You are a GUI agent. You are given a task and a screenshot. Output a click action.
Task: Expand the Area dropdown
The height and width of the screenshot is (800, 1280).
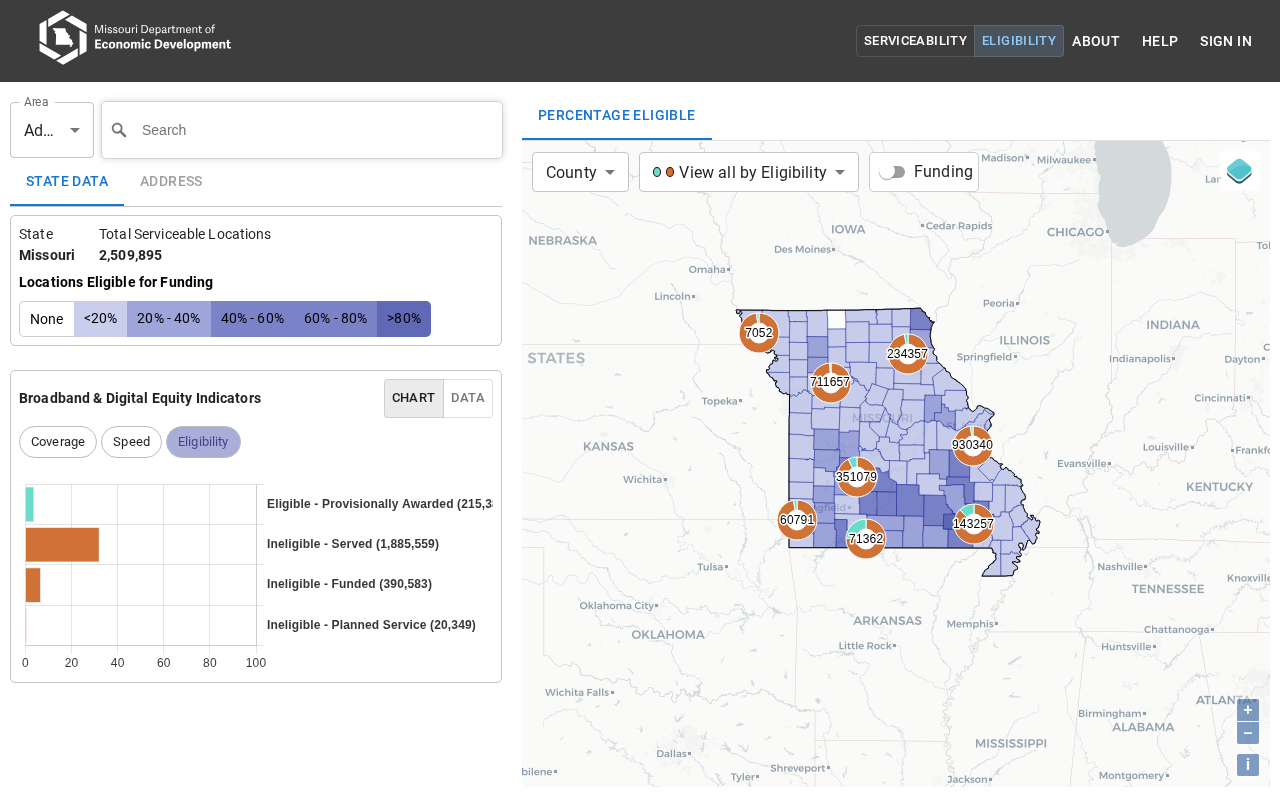(x=52, y=130)
